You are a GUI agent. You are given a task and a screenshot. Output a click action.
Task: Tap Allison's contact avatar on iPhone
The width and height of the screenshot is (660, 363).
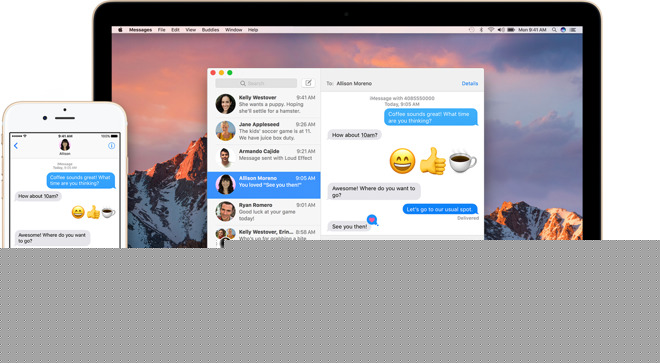[65, 145]
